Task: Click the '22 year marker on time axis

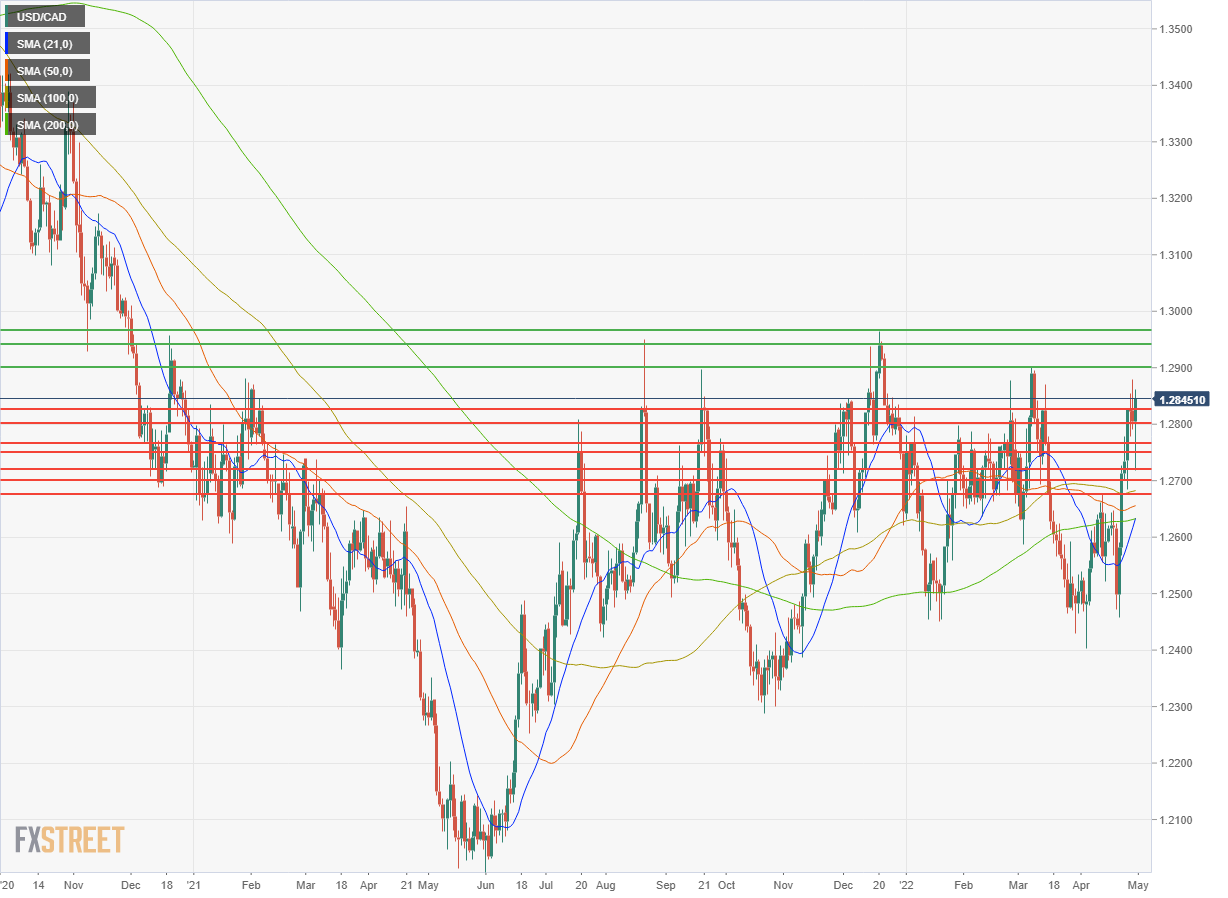Action: point(904,886)
